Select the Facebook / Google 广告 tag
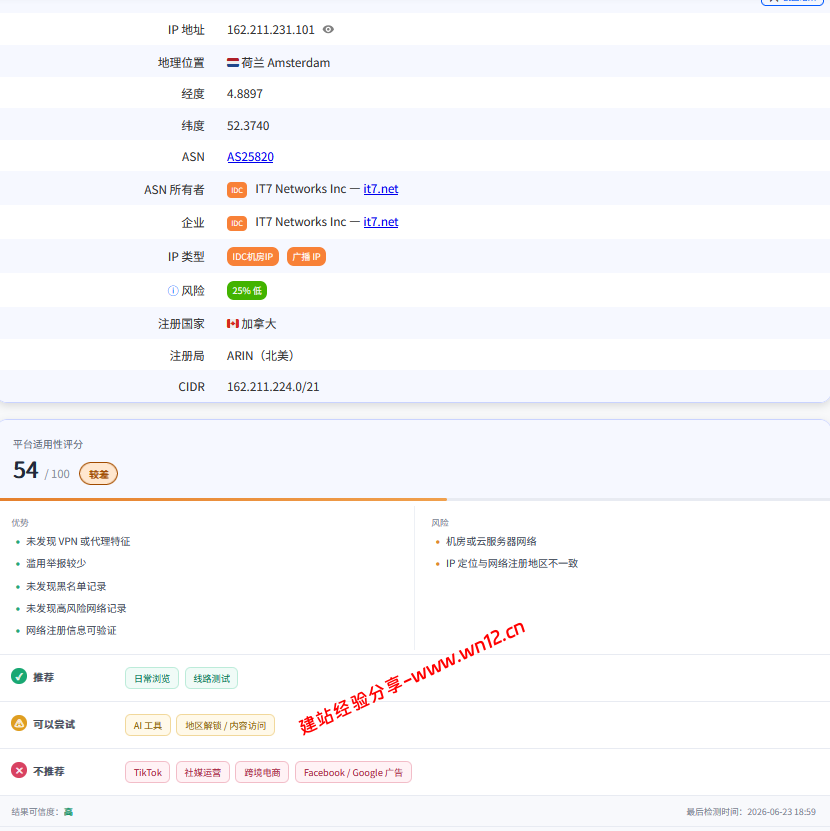Viewport: 830px width, 831px height. (x=354, y=772)
